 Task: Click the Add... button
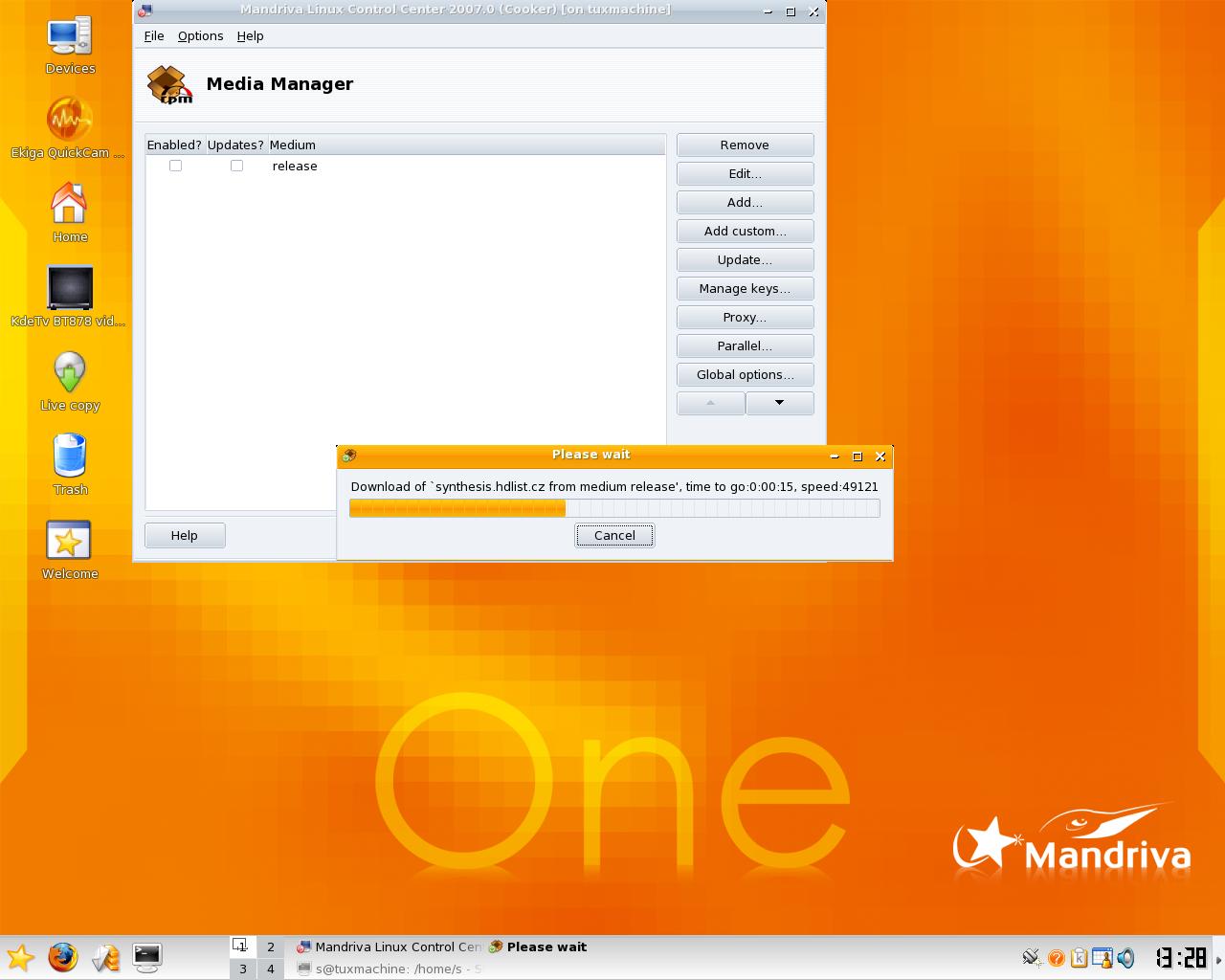pos(746,202)
